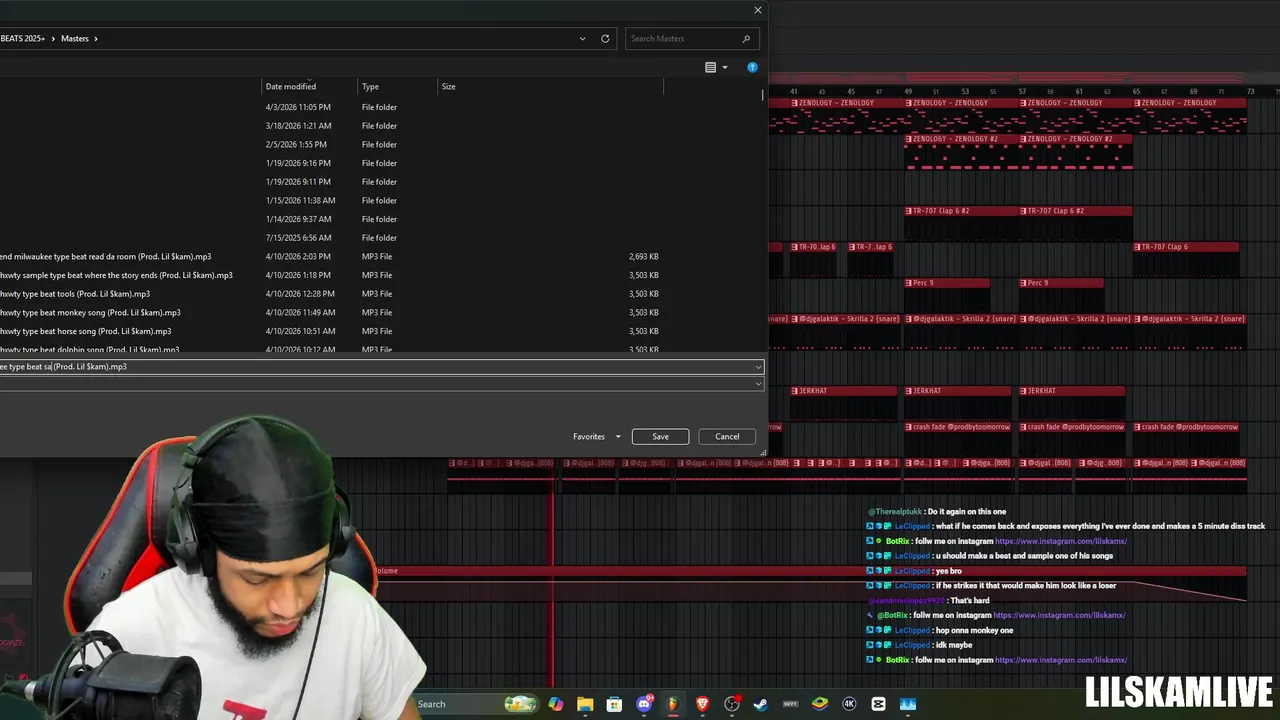Viewport: 1280px width, 720px height.
Task: Select the folder modified 7/15/2025 6:56 AM
Action: [331, 238]
